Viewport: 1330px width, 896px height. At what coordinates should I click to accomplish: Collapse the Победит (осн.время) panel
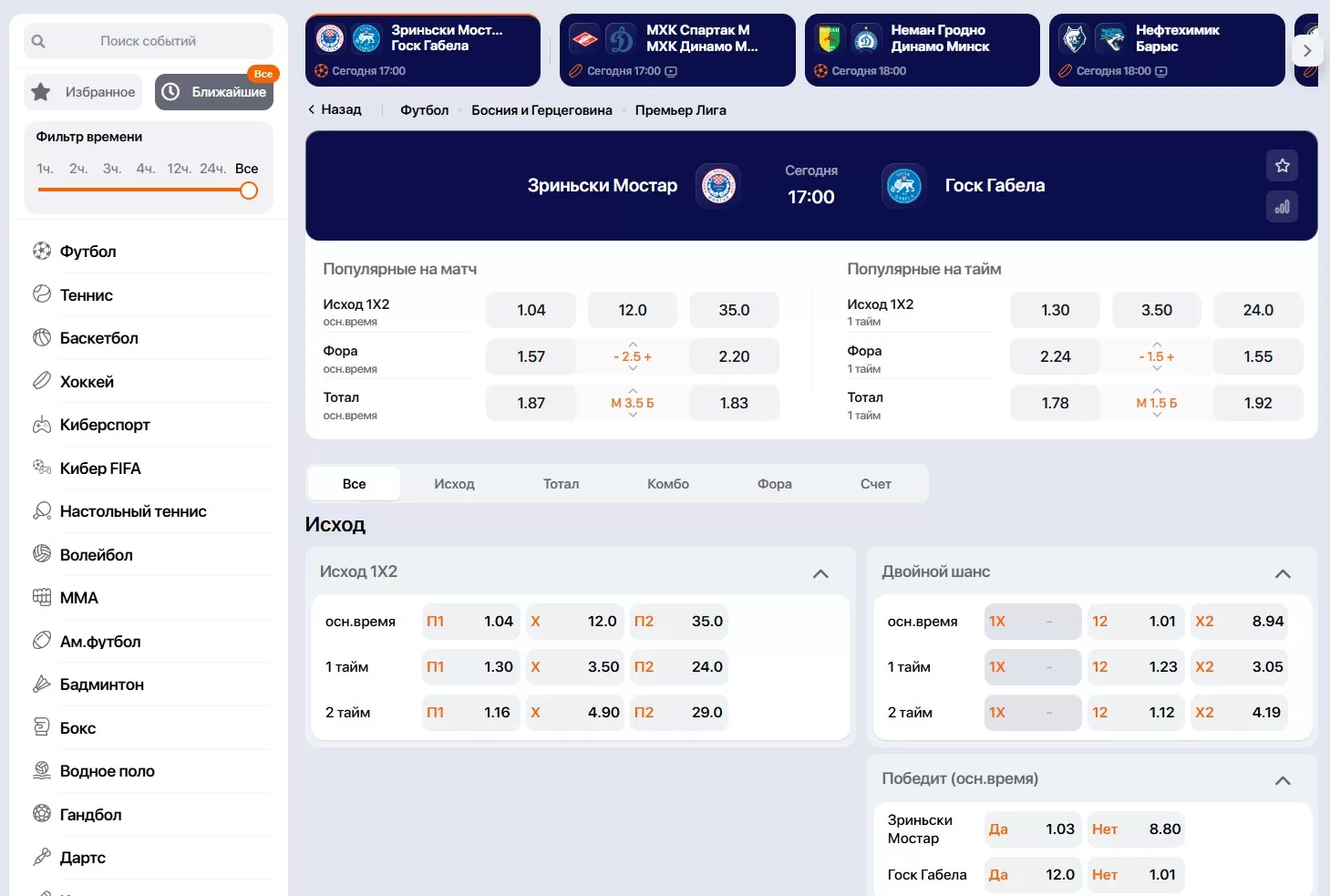[1283, 780]
